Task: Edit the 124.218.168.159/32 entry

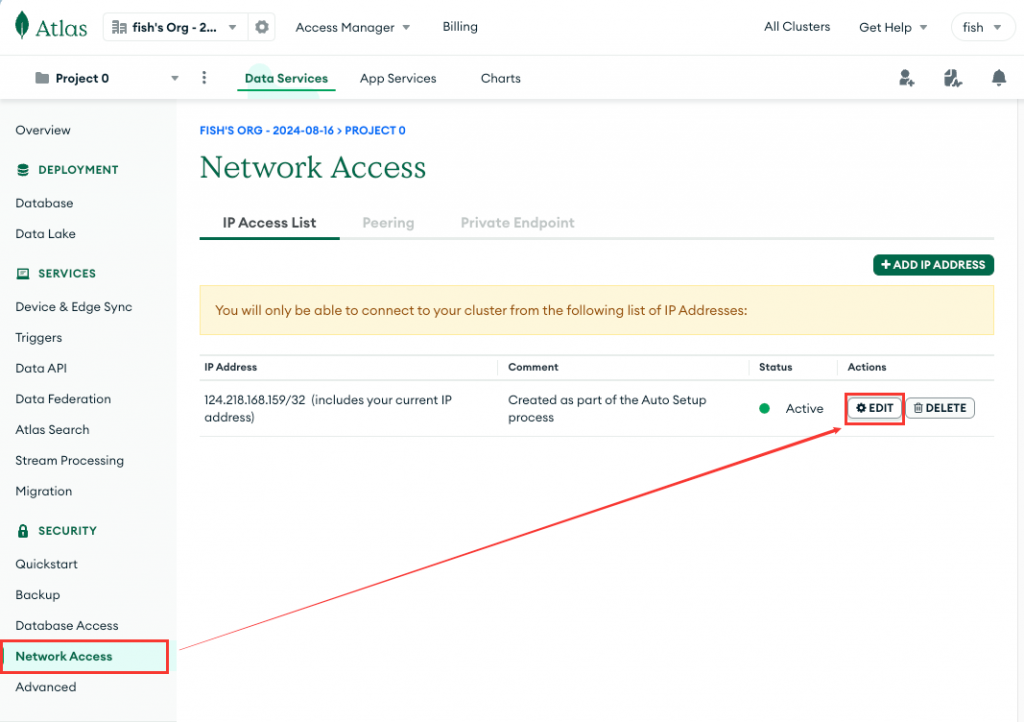Action: tap(874, 408)
